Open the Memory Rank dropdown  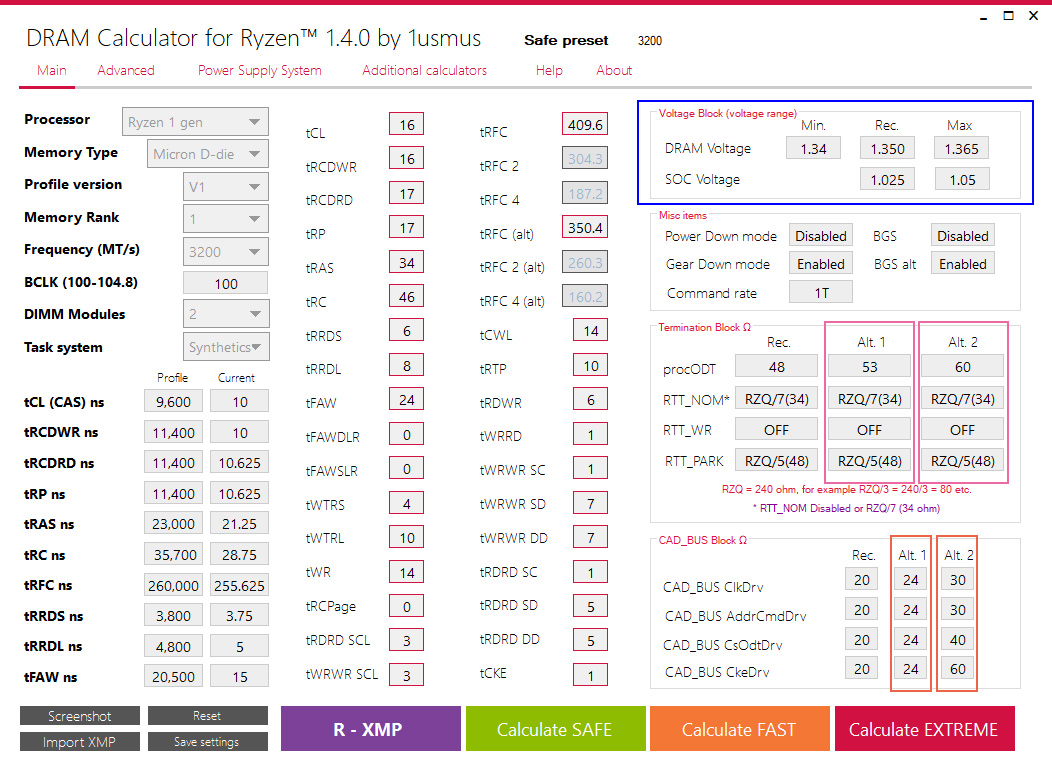click(225, 219)
